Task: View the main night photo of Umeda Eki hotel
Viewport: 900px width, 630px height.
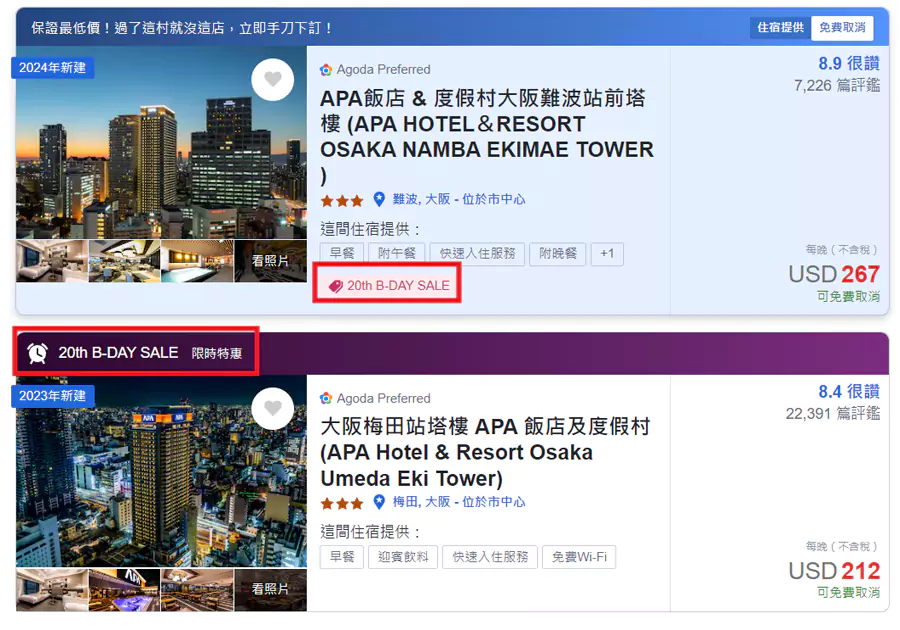Action: [x=161, y=472]
